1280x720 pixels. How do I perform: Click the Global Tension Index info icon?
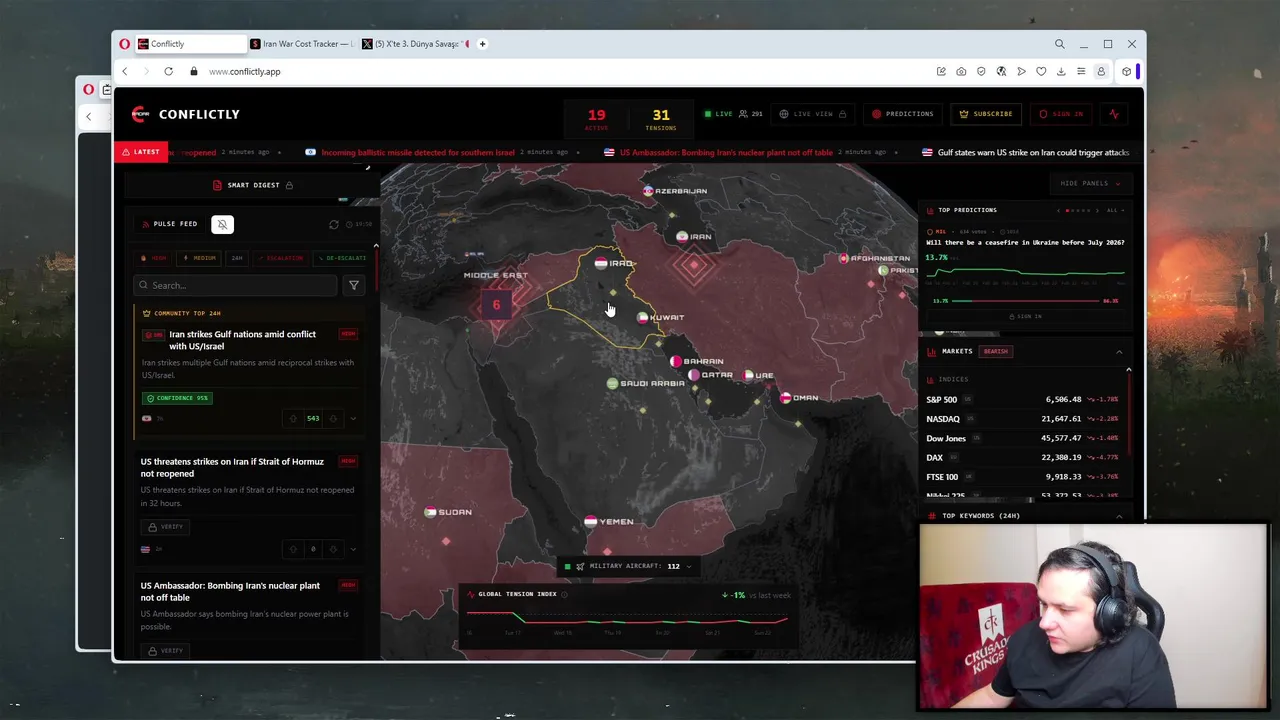pos(564,594)
